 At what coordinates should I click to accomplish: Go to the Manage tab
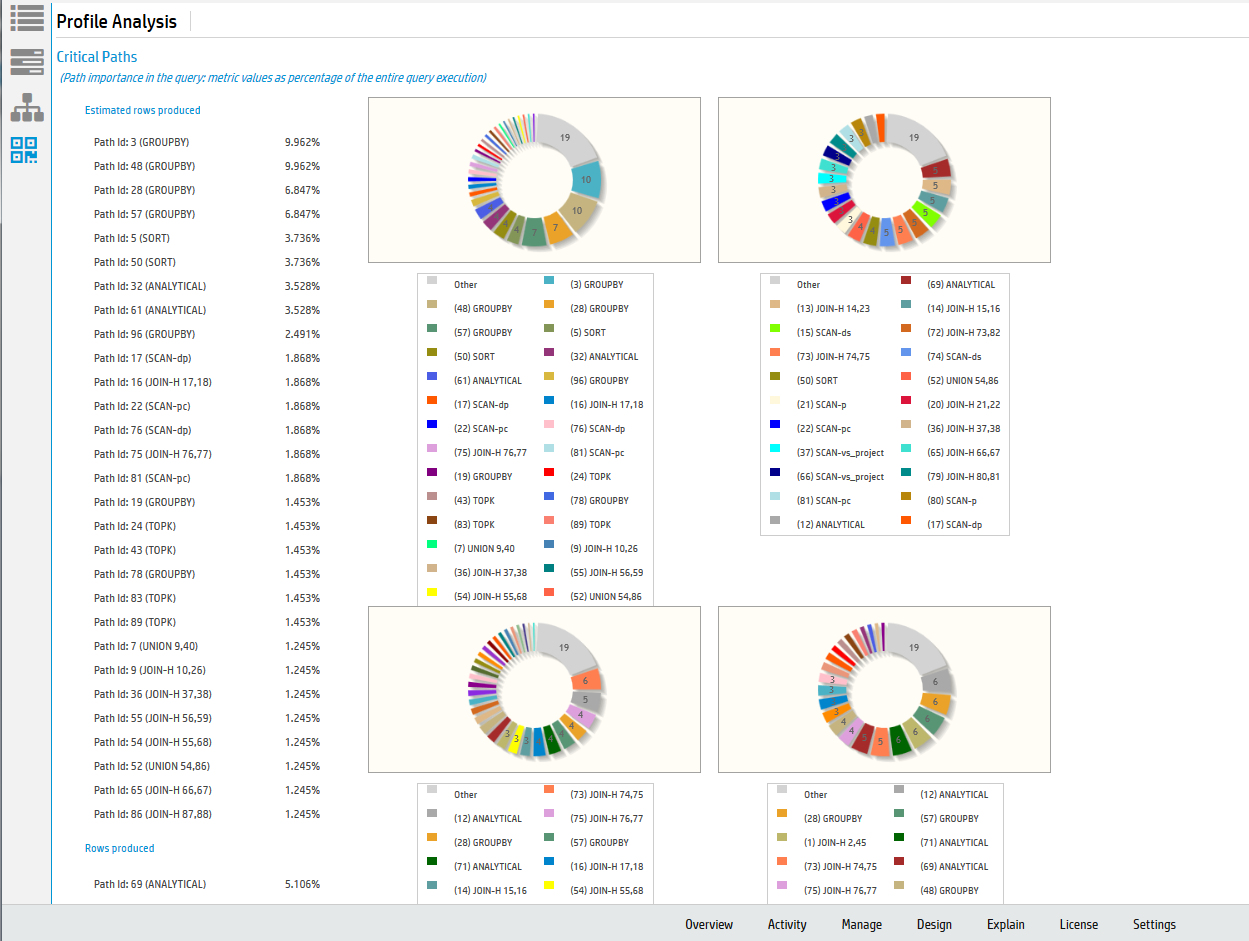coord(861,924)
